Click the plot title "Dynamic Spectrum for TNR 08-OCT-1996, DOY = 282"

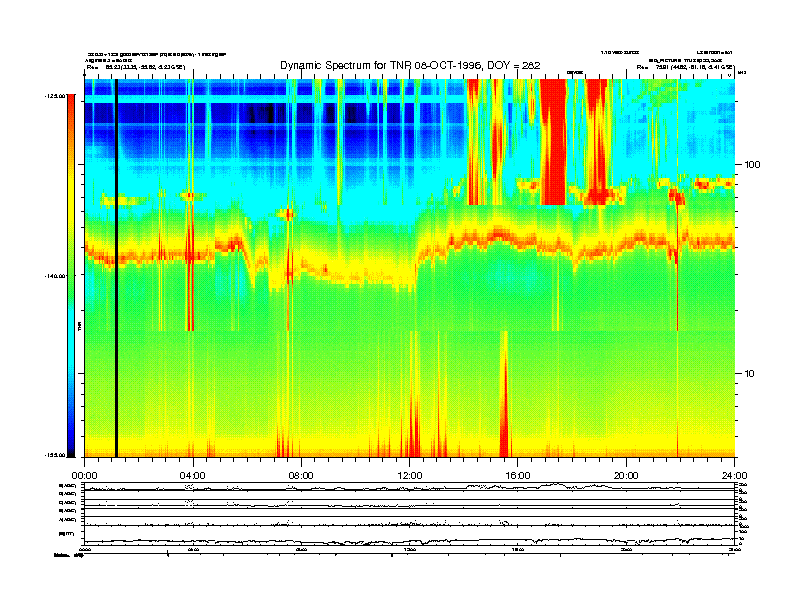410,66
